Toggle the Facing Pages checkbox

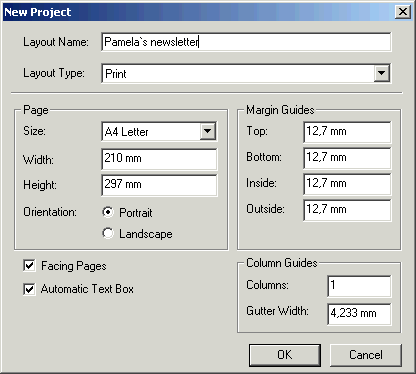pos(29,266)
